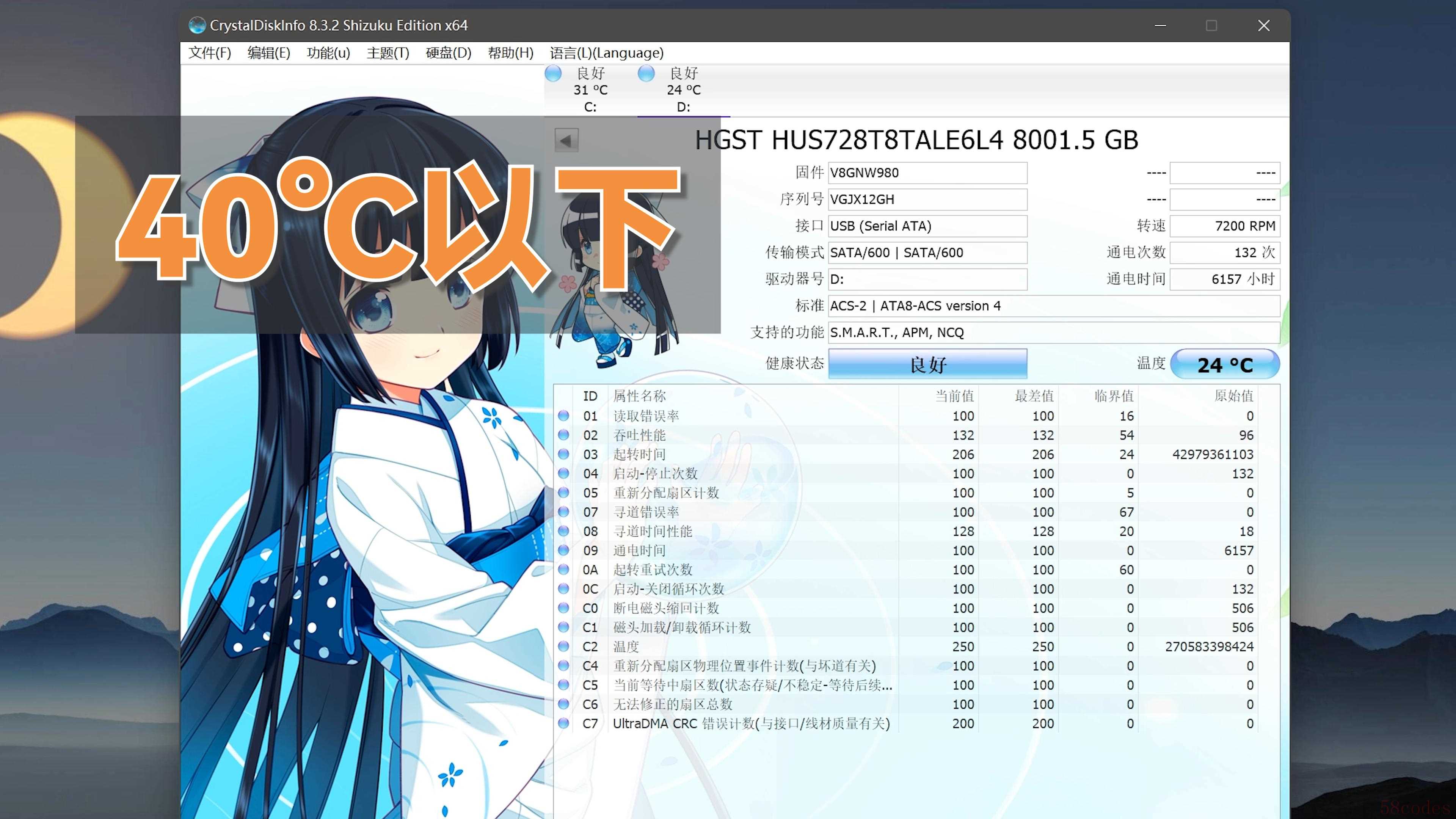Click the C: drive health status orb
This screenshot has height=819, width=1456.
tap(553, 74)
